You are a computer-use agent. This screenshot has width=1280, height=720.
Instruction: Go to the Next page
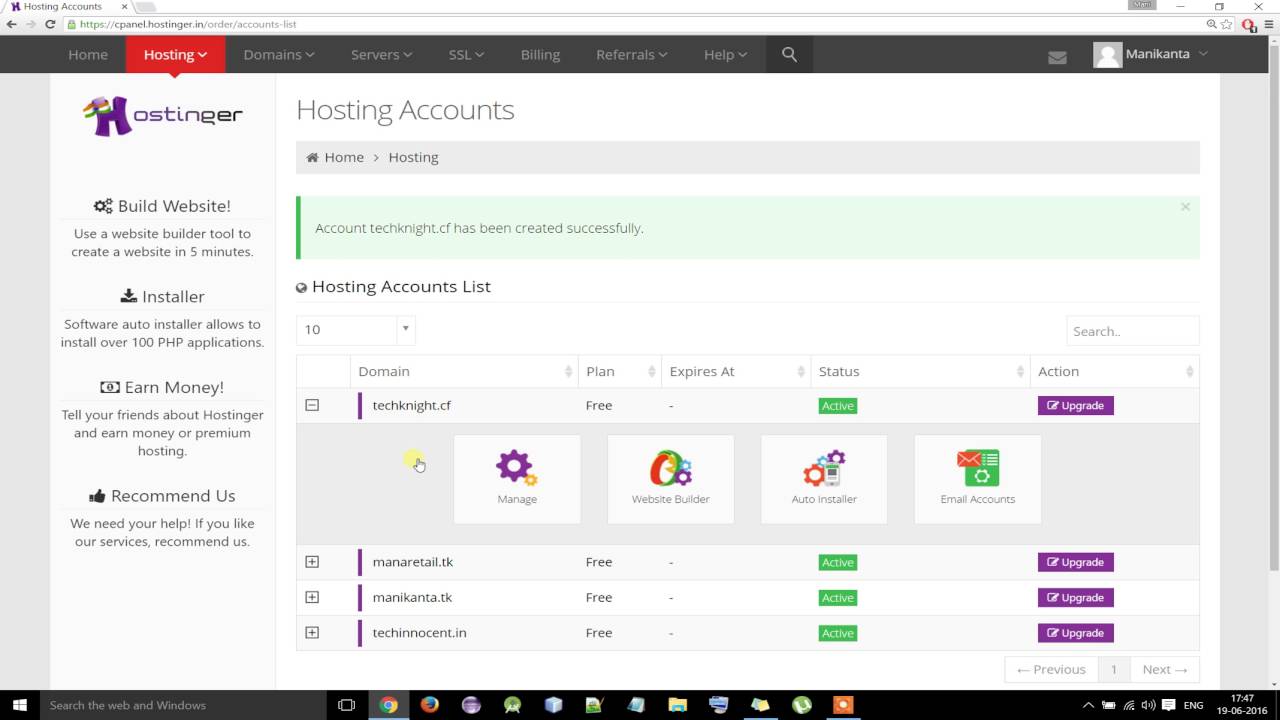(1164, 669)
